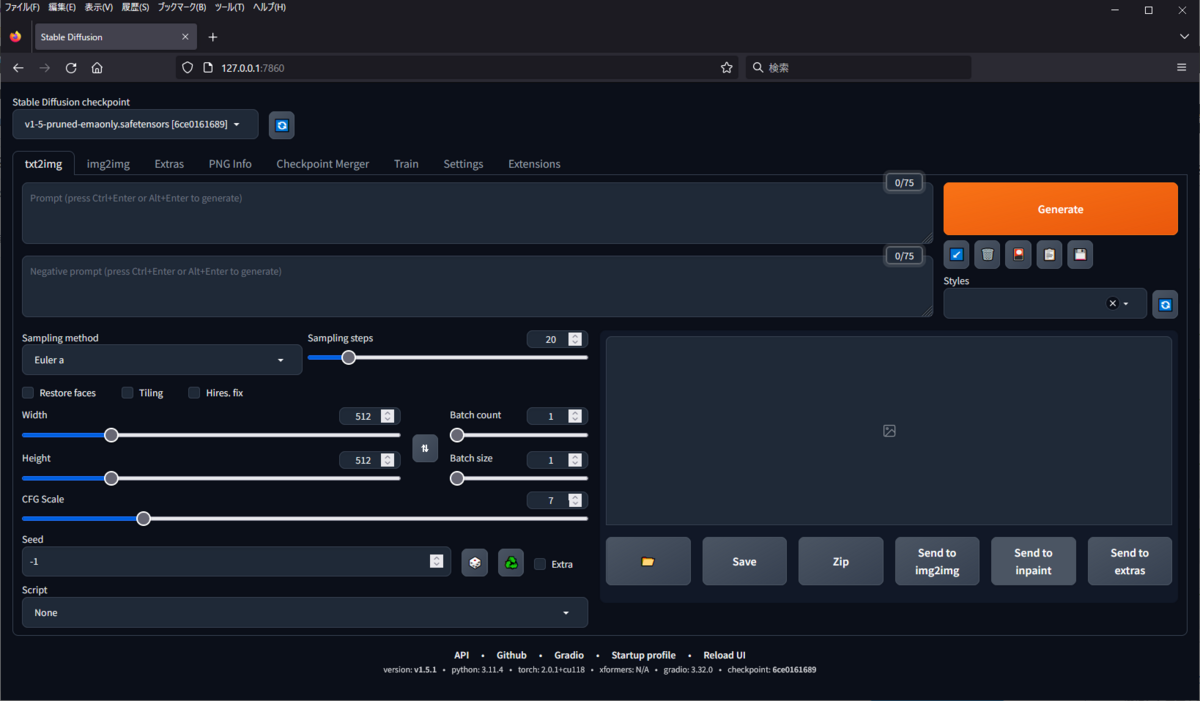
Task: Open the ファイル(F) menu
Action: point(22,7)
